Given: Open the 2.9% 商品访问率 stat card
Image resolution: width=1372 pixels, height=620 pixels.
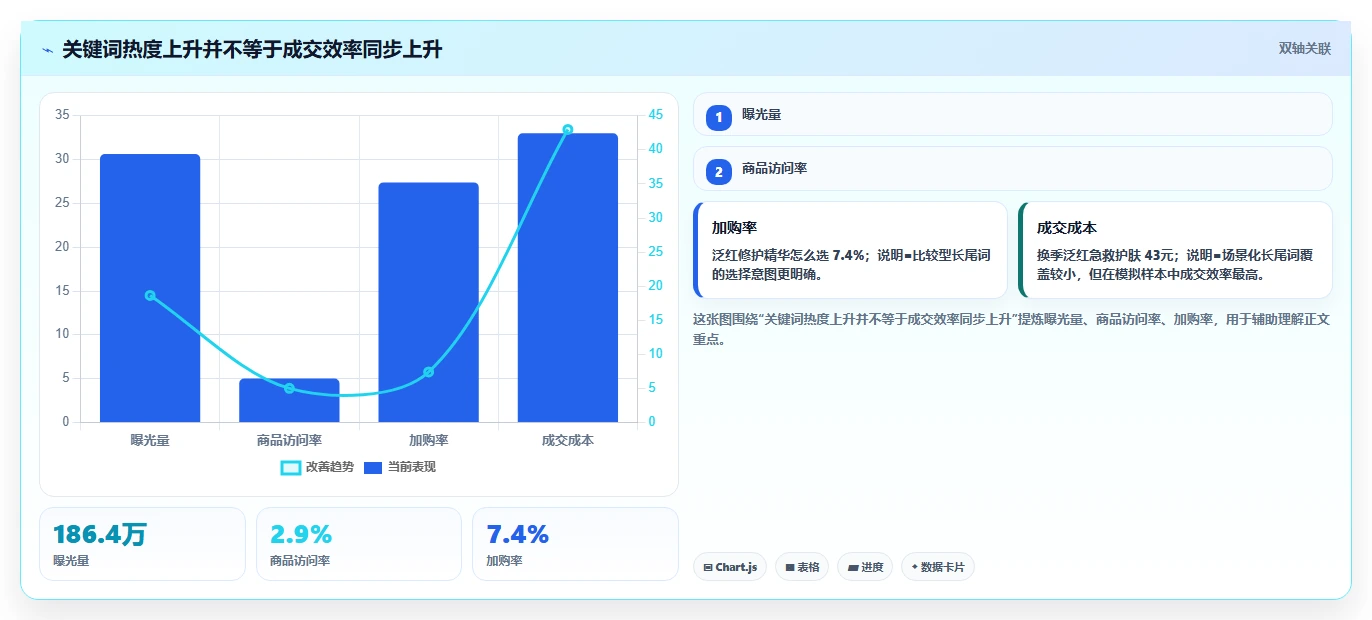Looking at the screenshot, I should 359,544.
